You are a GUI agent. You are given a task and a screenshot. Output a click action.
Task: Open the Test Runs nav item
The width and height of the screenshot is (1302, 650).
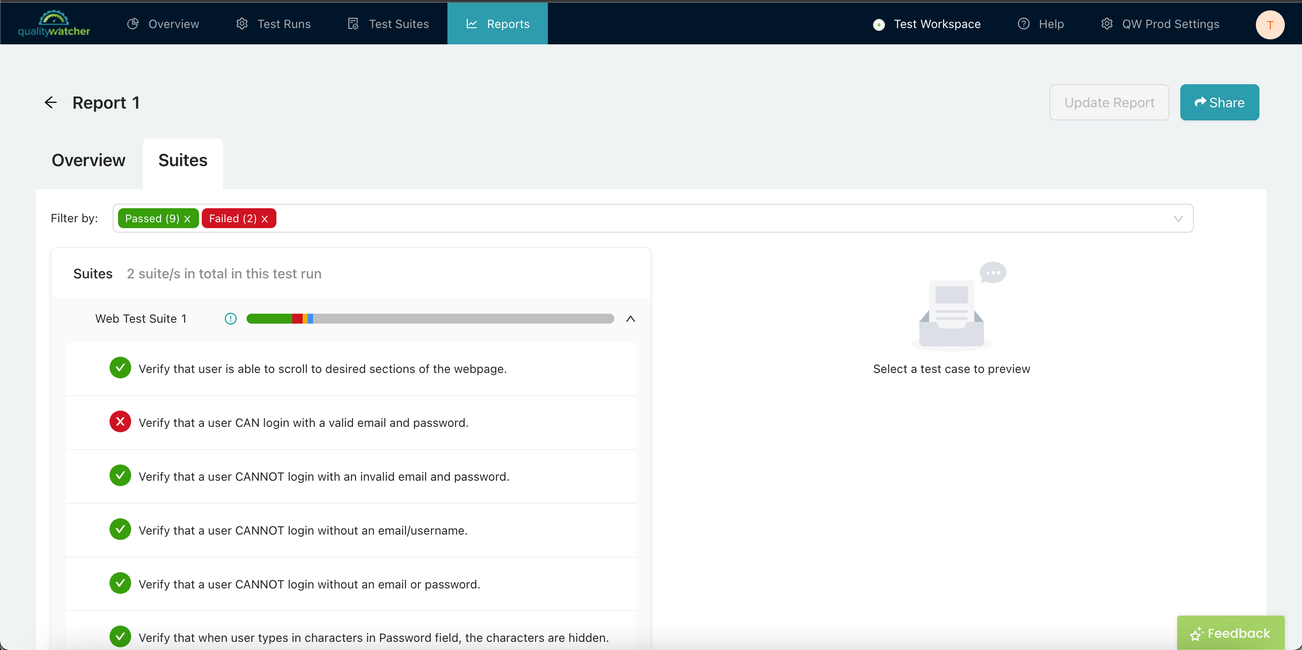coord(273,24)
